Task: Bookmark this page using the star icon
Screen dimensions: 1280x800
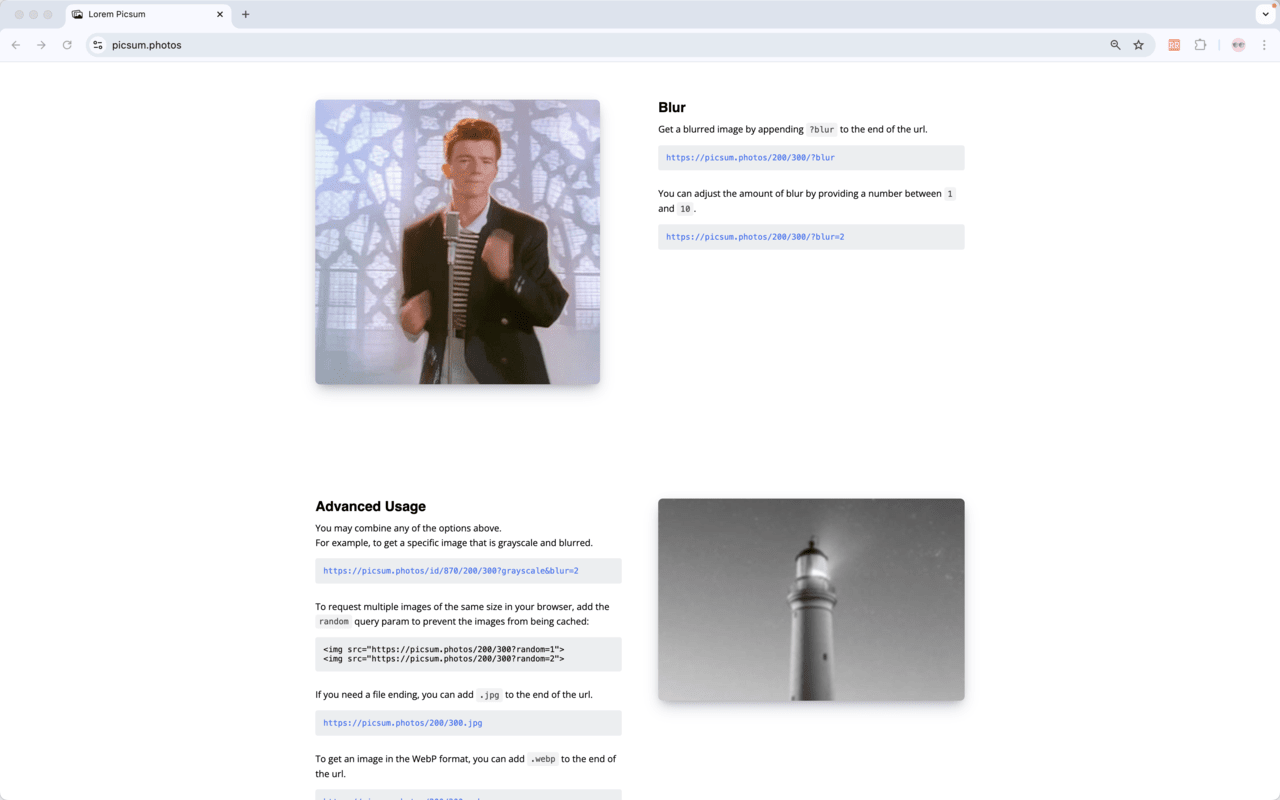Action: coord(1139,45)
